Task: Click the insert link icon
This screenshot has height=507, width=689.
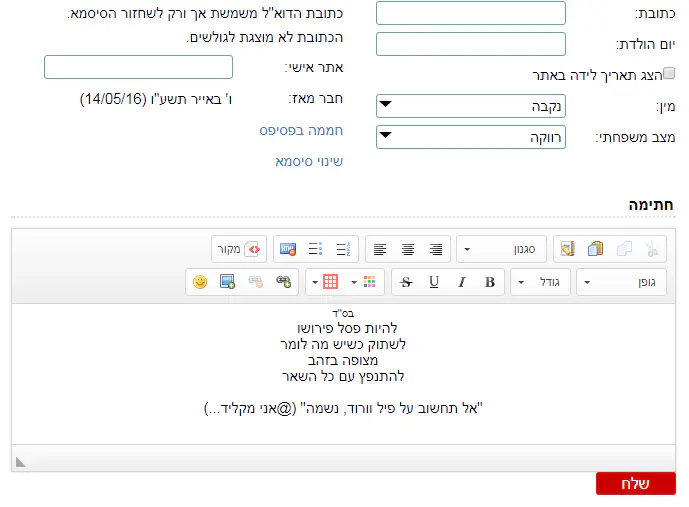Action: [283, 283]
